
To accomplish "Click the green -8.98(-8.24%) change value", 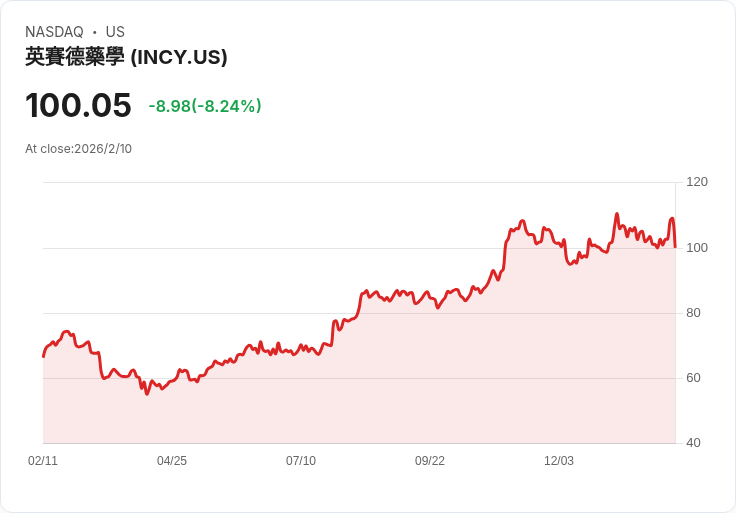I will [x=205, y=106].
